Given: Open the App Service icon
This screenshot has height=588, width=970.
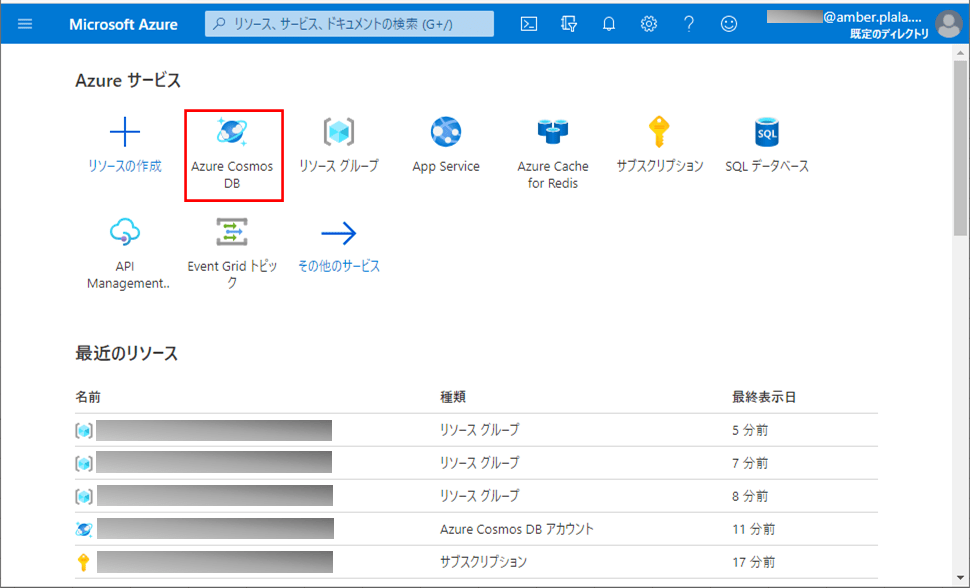Looking at the screenshot, I should [446, 132].
